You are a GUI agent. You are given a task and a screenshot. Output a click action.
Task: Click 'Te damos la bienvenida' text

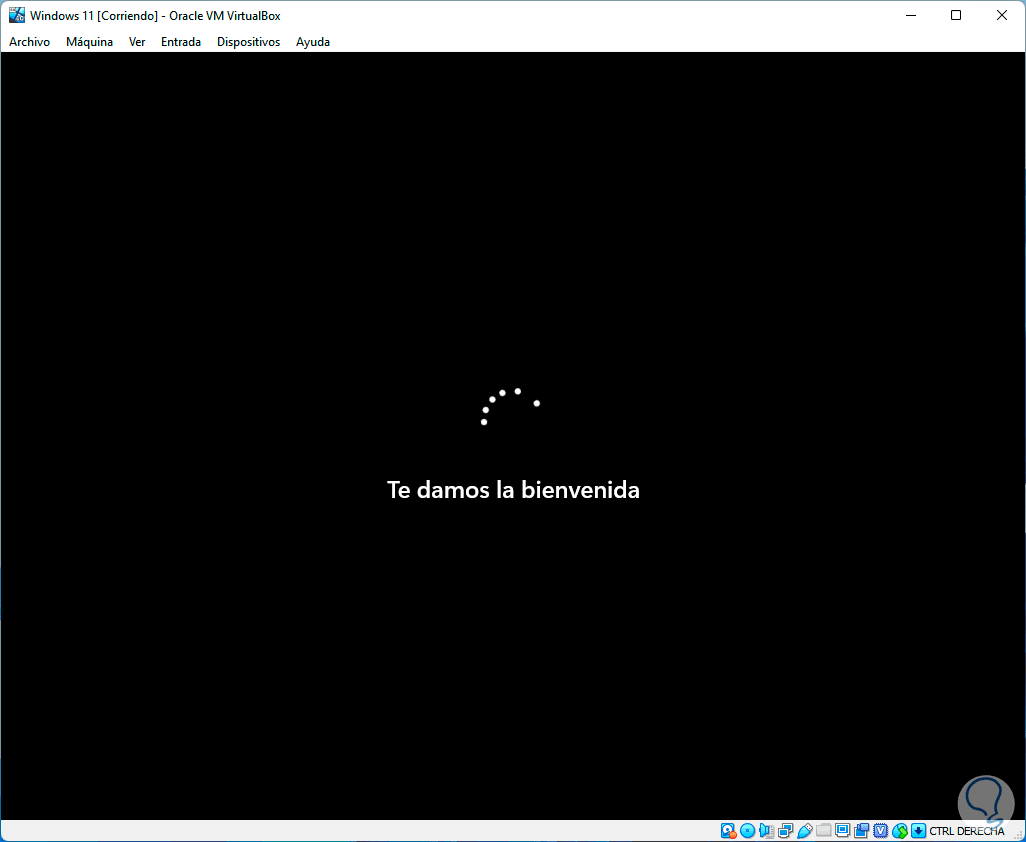coord(513,489)
